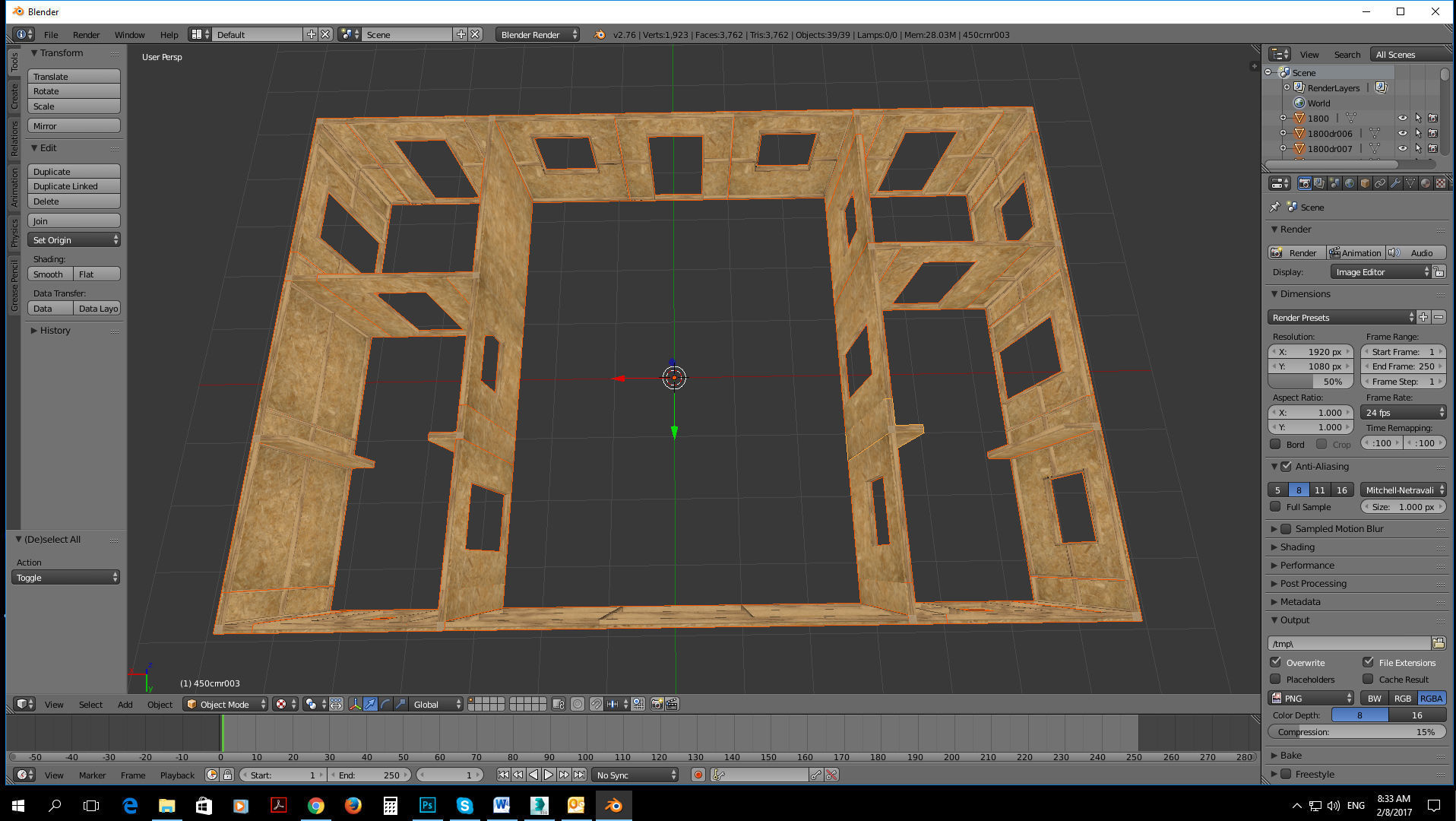Viewport: 1456px width, 821px height.
Task: Open the Render properties camera tab
Action: coord(1305,183)
